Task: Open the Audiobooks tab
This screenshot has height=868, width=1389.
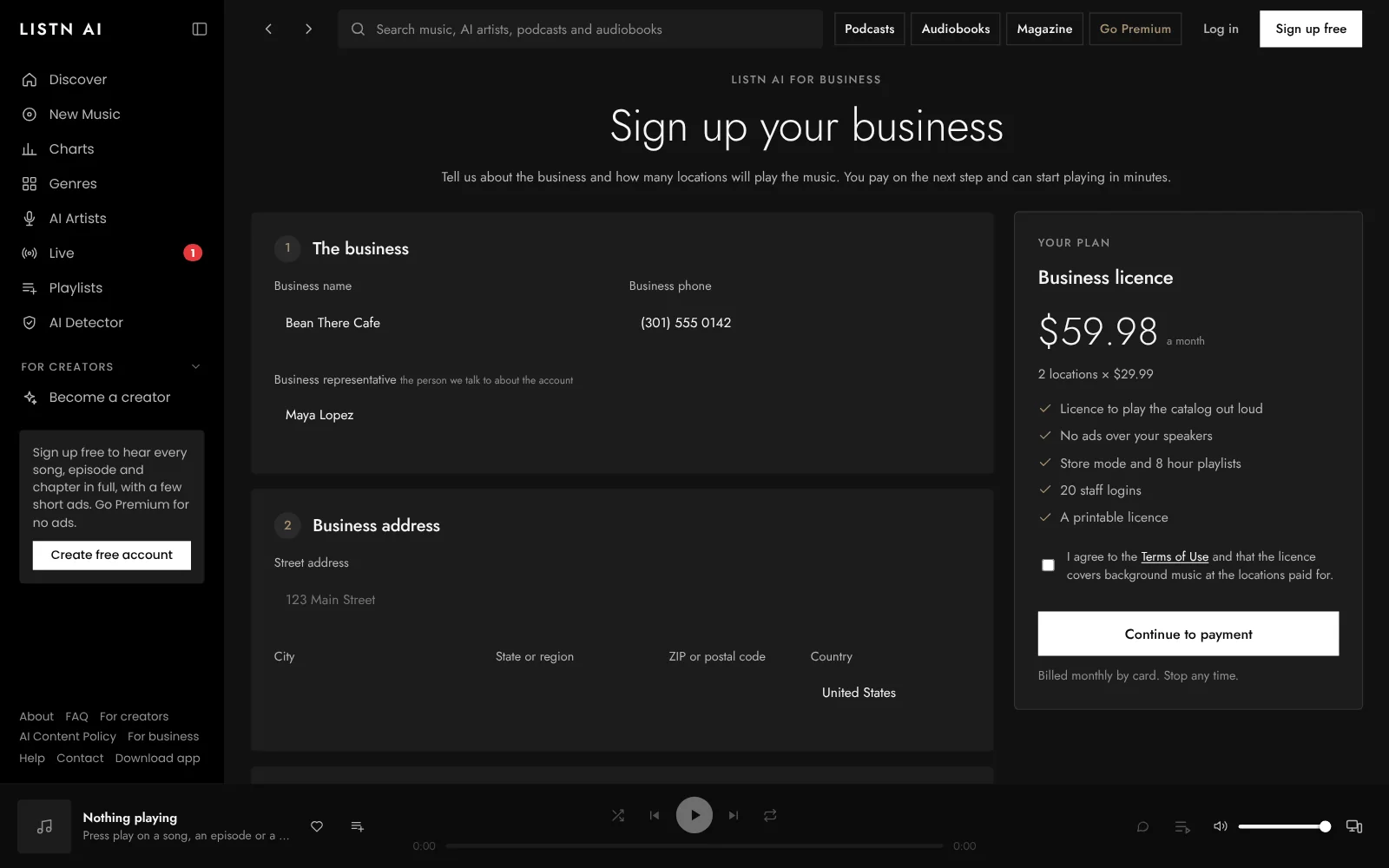Action: point(956,29)
